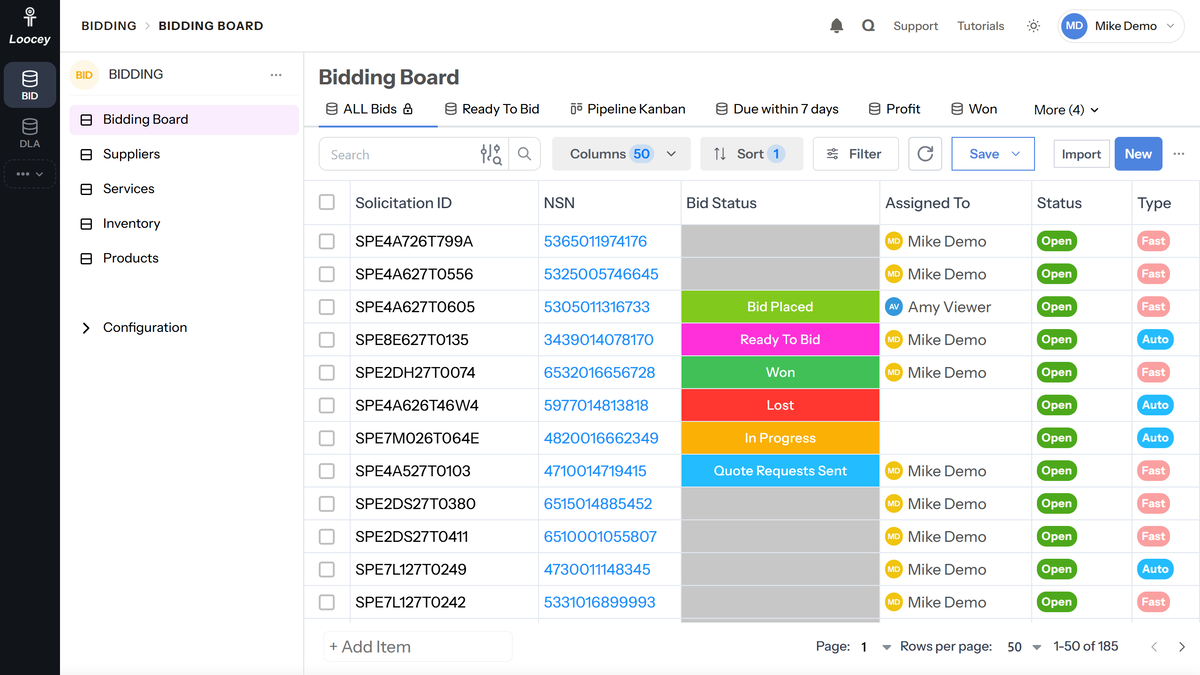Open the Rows per page dropdown
Viewport: 1200px width, 675px height.
point(1024,647)
